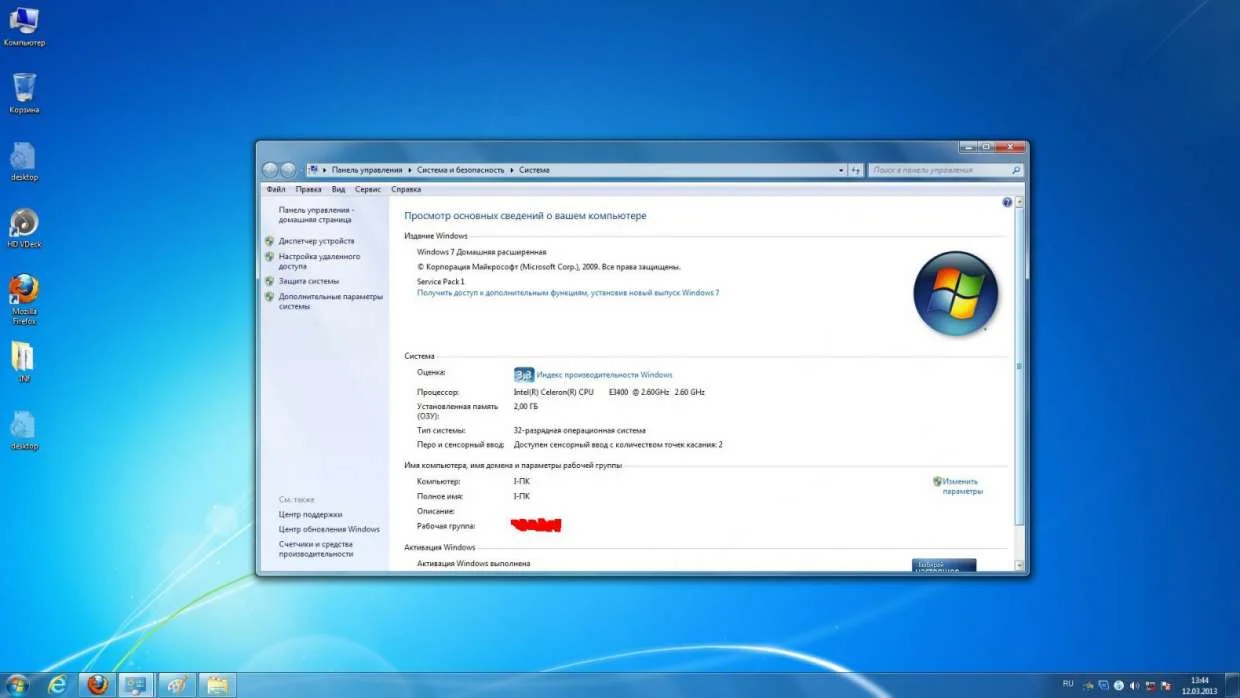Launch Firefox from the taskbar
Screen dimensions: 1240x698
point(97,685)
